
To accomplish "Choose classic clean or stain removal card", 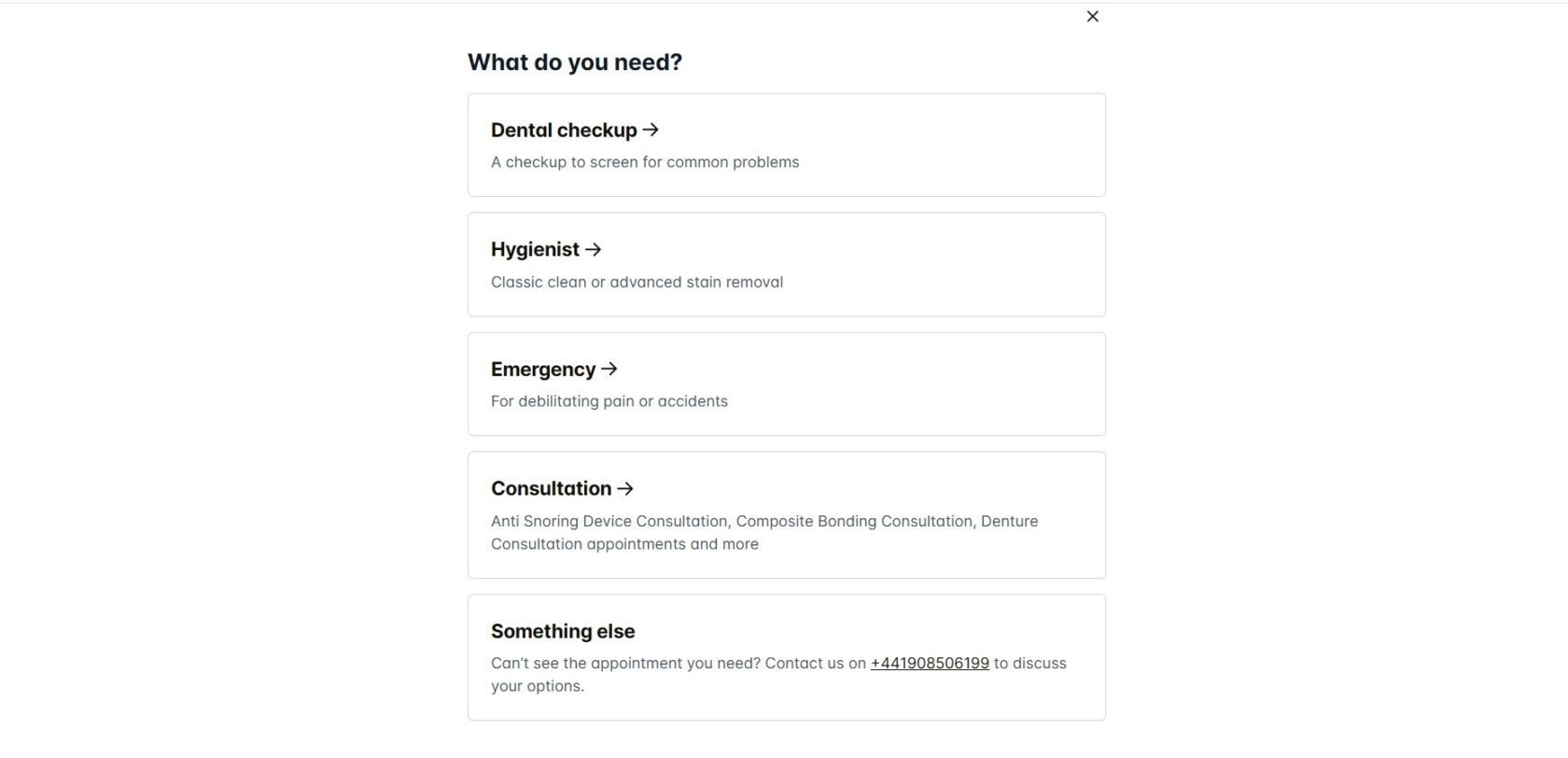I will click(786, 264).
